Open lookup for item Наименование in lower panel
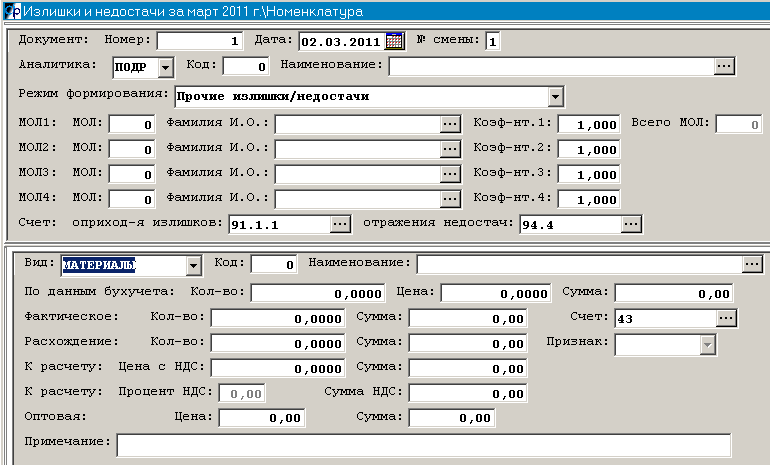Image resolution: width=770 pixels, height=465 pixels. tap(752, 264)
